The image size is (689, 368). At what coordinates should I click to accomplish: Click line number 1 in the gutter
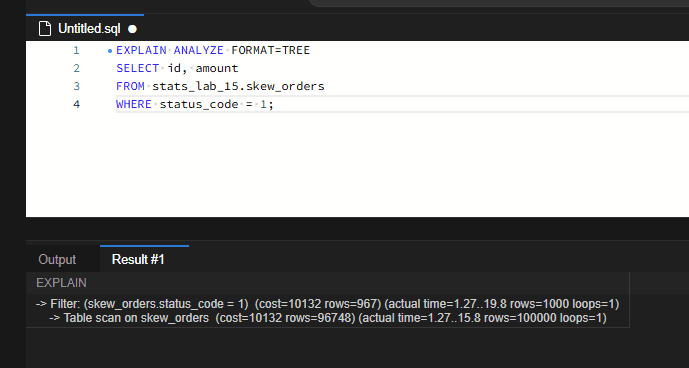point(76,51)
